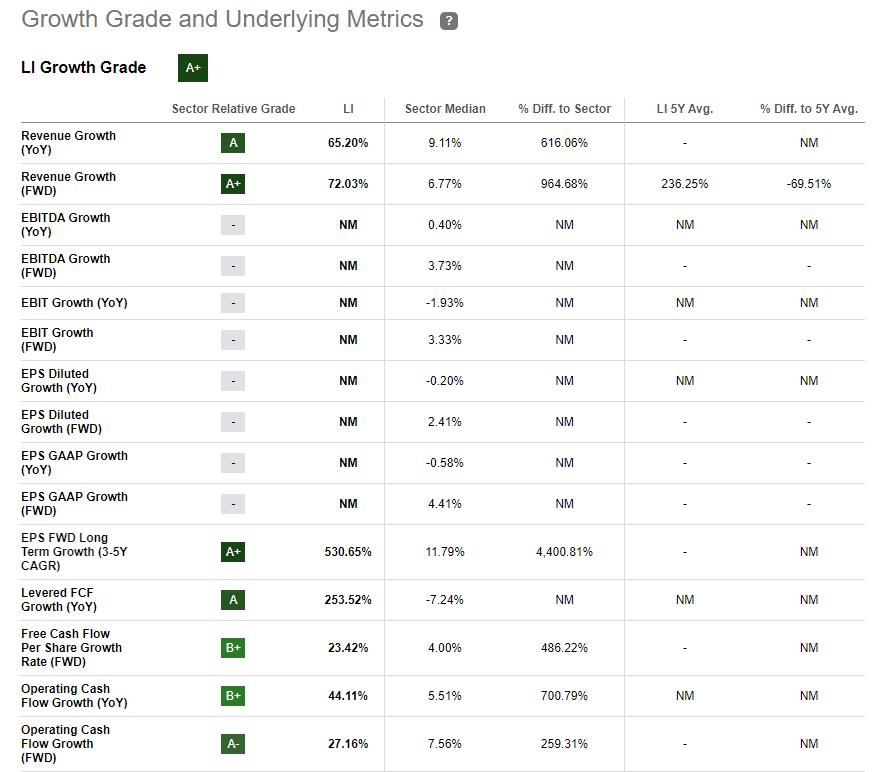This screenshot has height=772, width=874.
Task: Click the grade badge for EPS Diluted Growth (FWD)
Action: 233,422
